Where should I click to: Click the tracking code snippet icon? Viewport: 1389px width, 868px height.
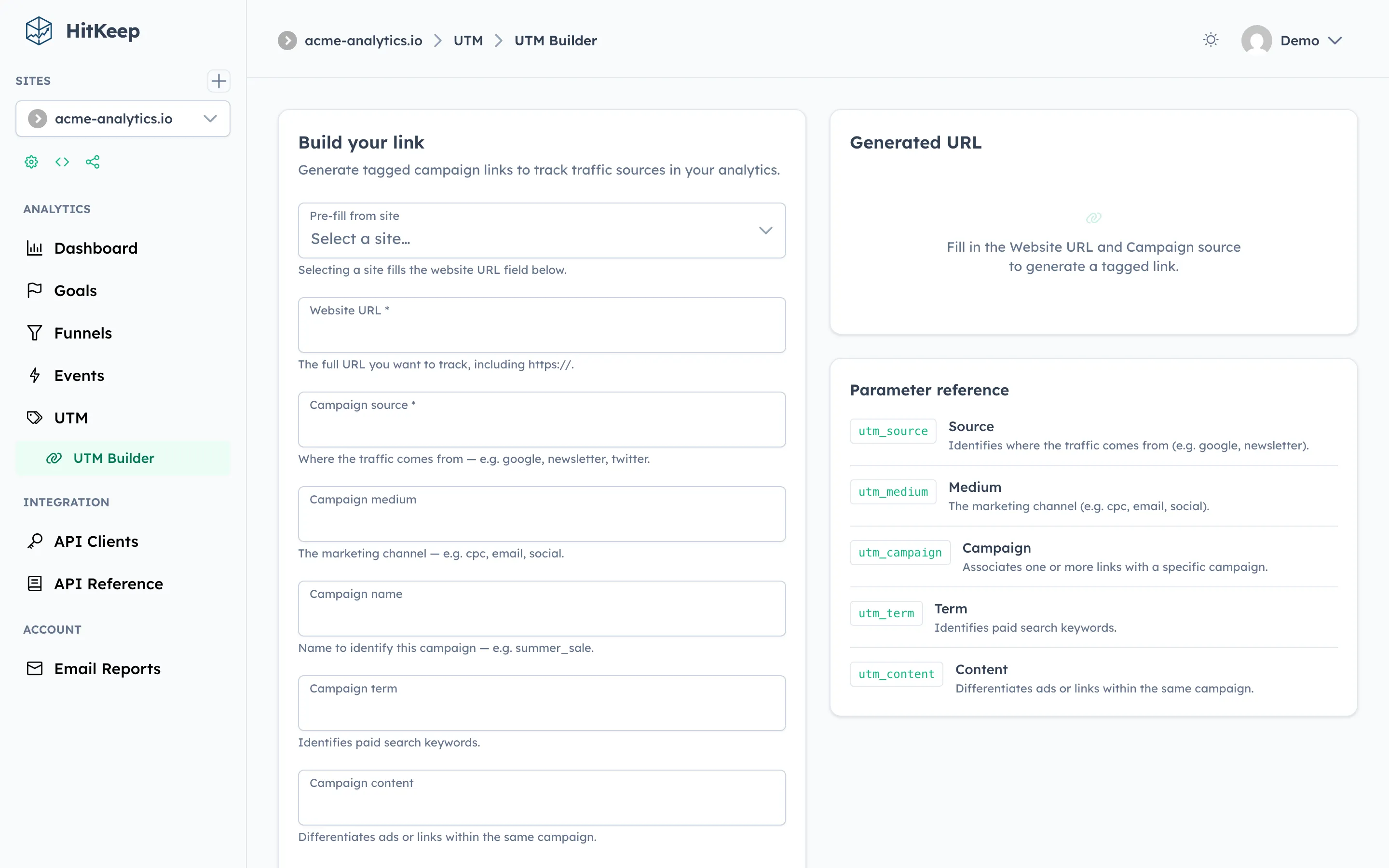[x=62, y=162]
